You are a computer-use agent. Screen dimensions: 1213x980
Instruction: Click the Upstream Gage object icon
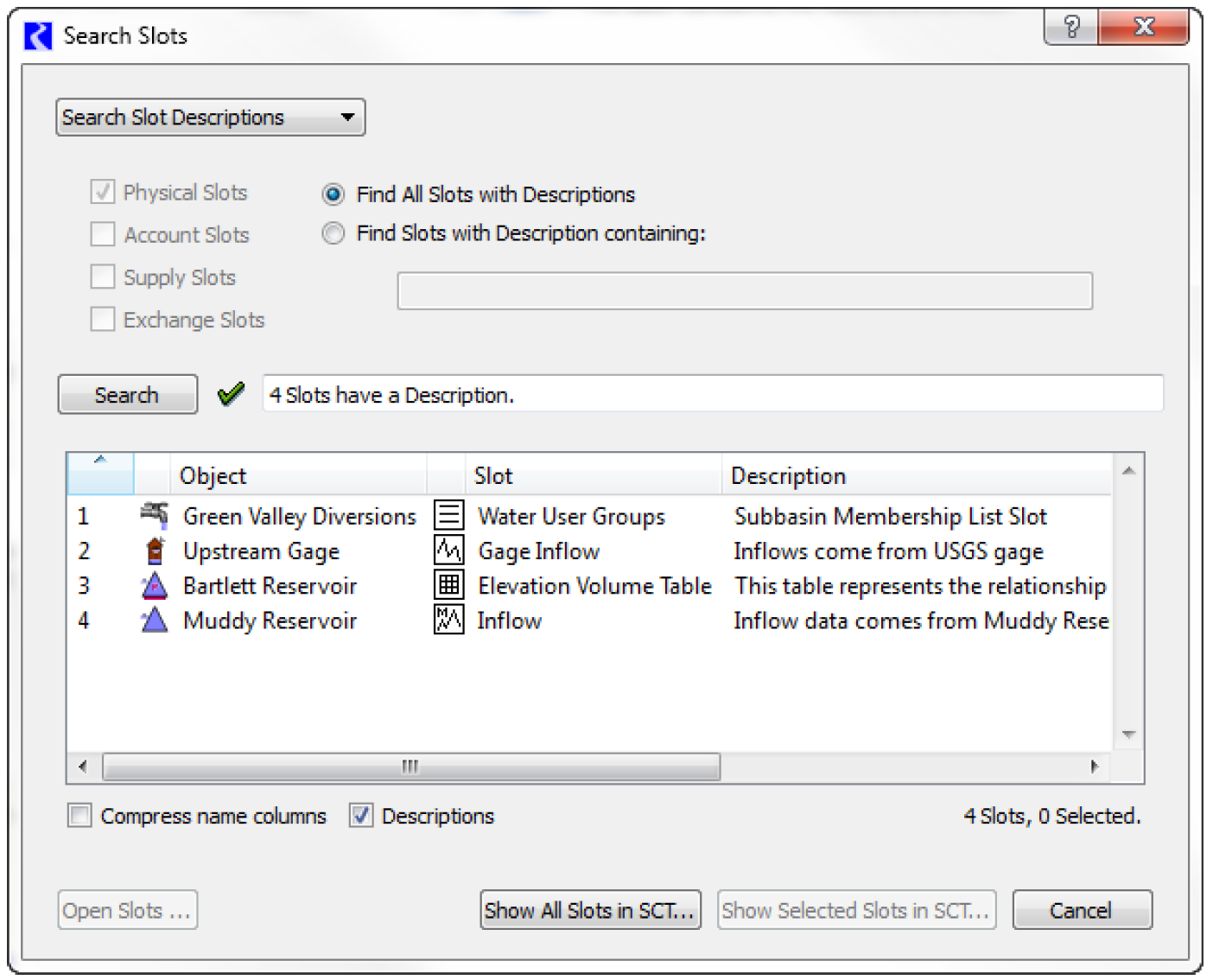(x=155, y=550)
